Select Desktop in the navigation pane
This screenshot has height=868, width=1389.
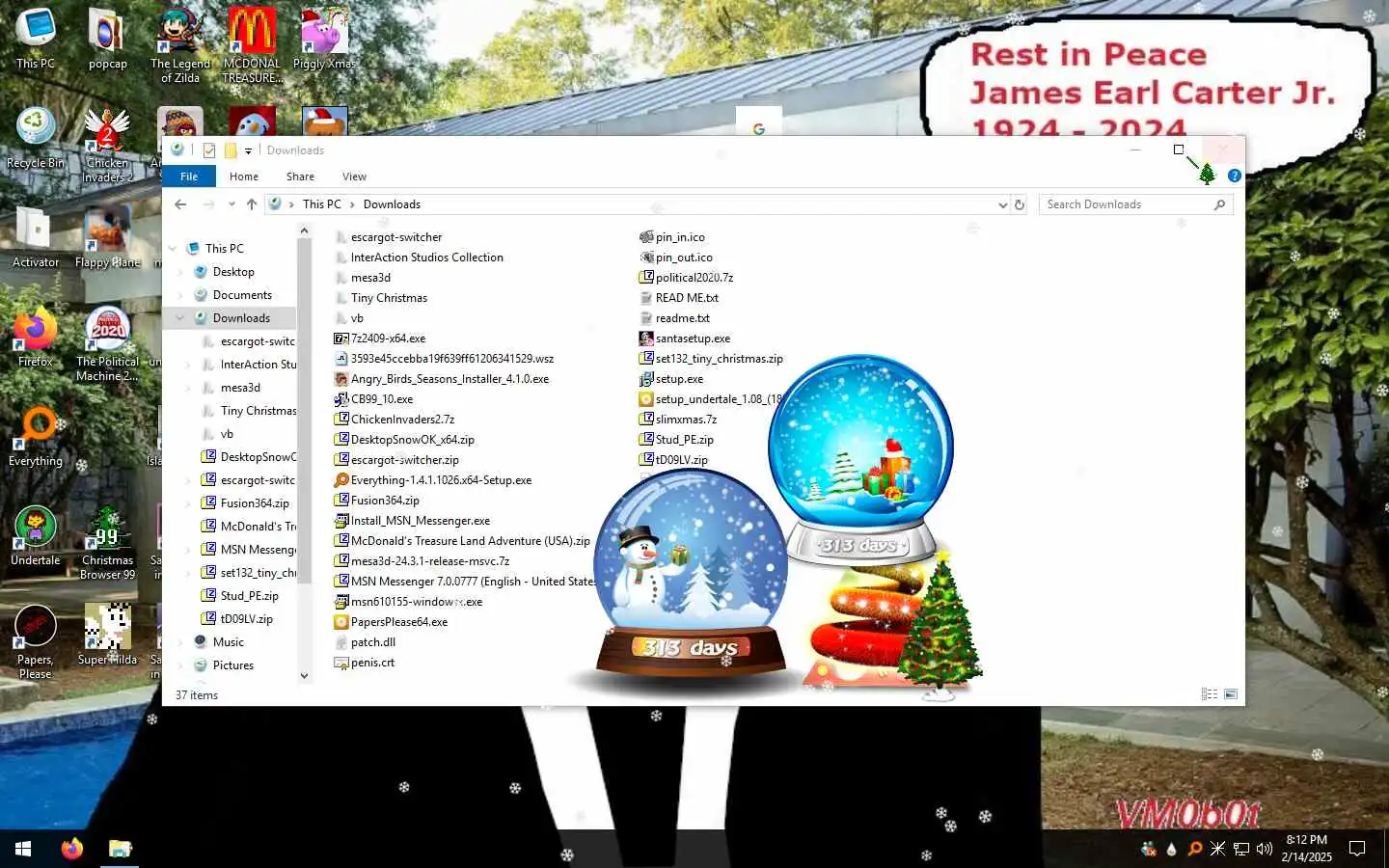[233, 272]
